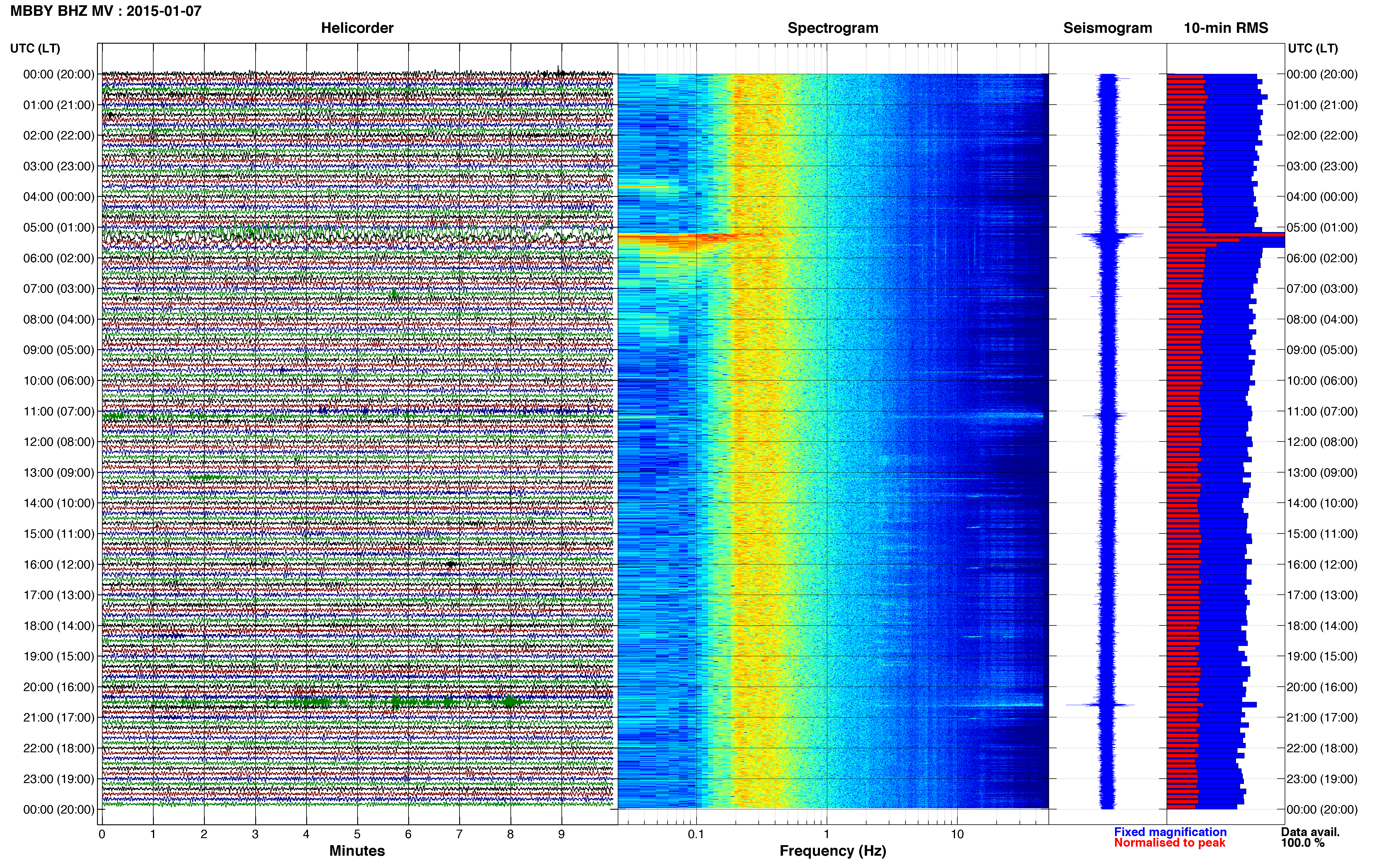The image size is (1389, 868).
Task: Click the Minutes axis label
Action: tap(357, 851)
